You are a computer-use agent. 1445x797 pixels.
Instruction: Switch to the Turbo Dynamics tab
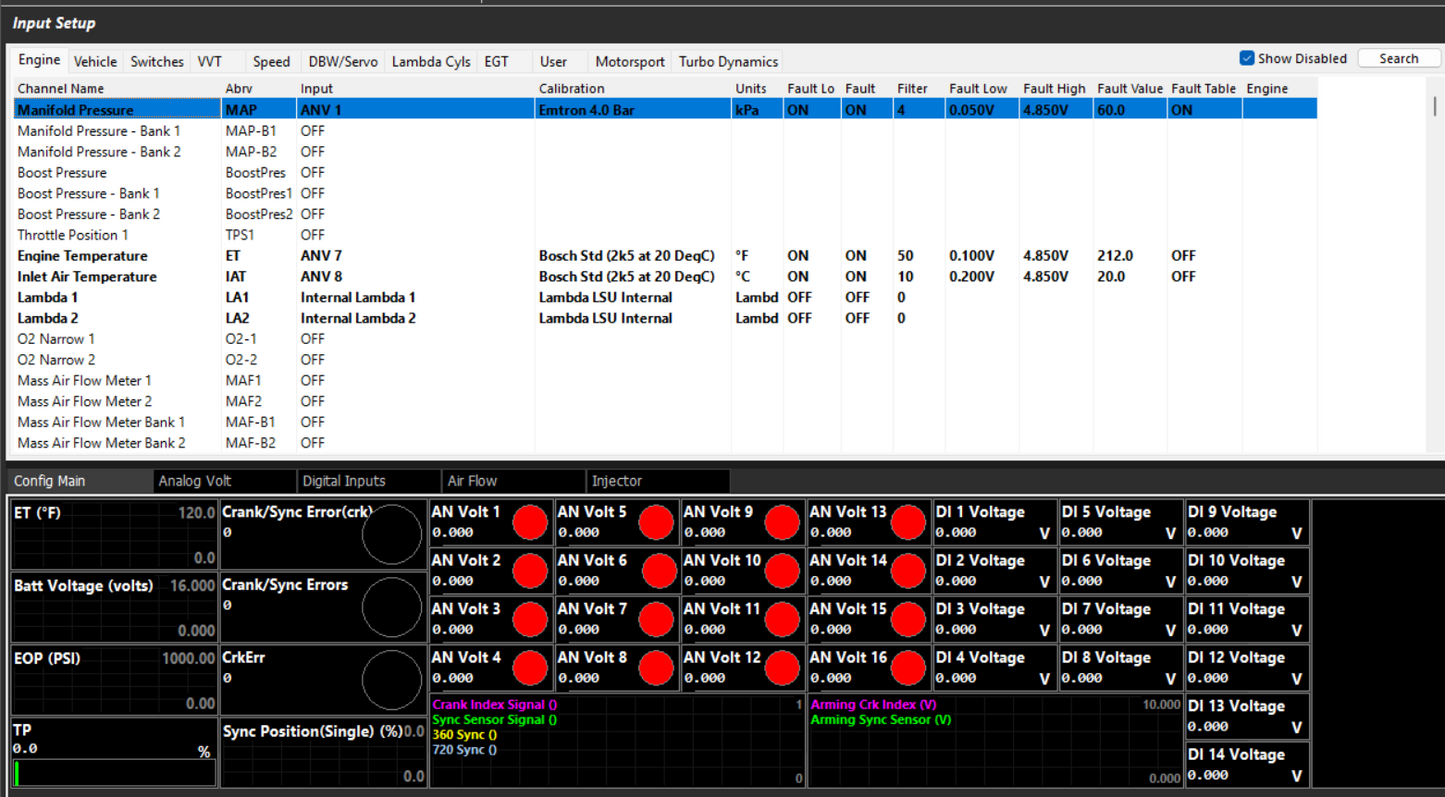point(728,62)
